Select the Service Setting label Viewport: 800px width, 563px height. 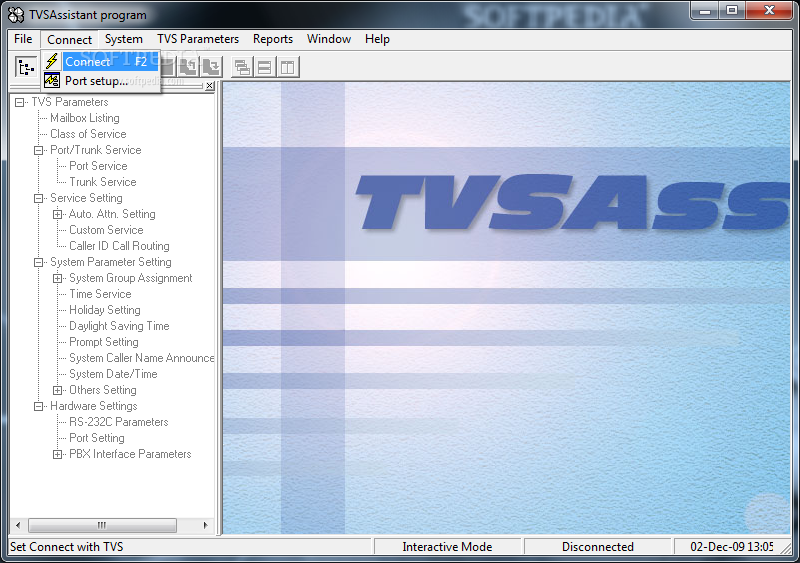pyautogui.click(x=86, y=198)
